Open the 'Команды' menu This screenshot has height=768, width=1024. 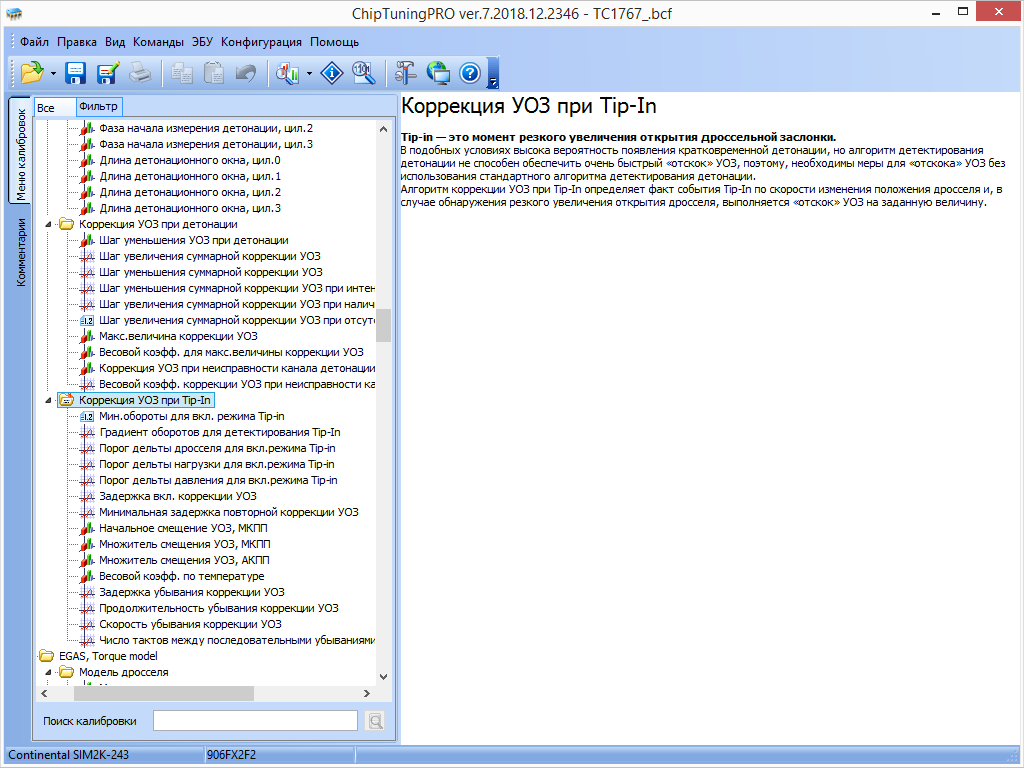coord(158,42)
